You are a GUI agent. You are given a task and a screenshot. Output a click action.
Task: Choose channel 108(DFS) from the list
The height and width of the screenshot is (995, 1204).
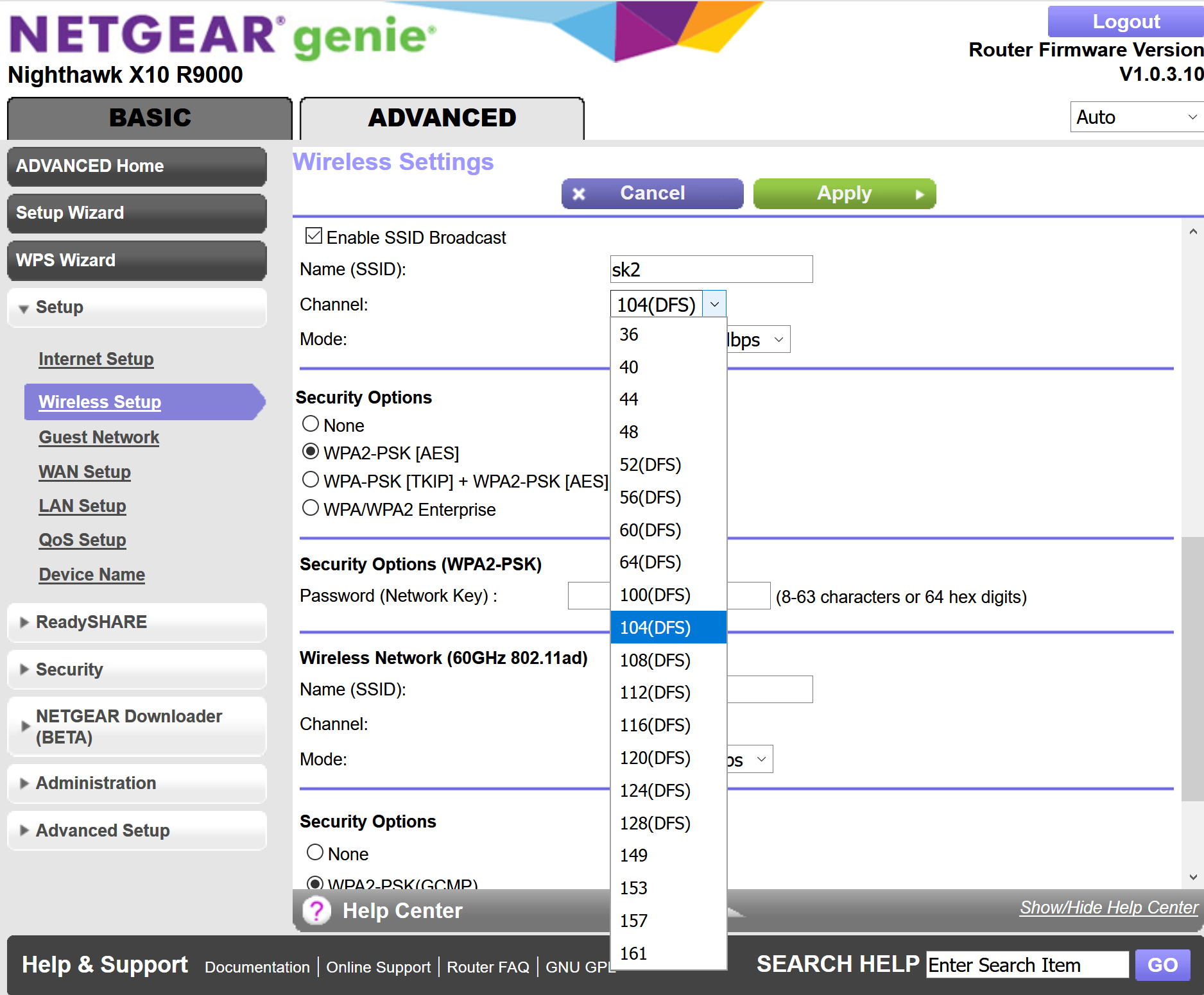tap(668, 660)
